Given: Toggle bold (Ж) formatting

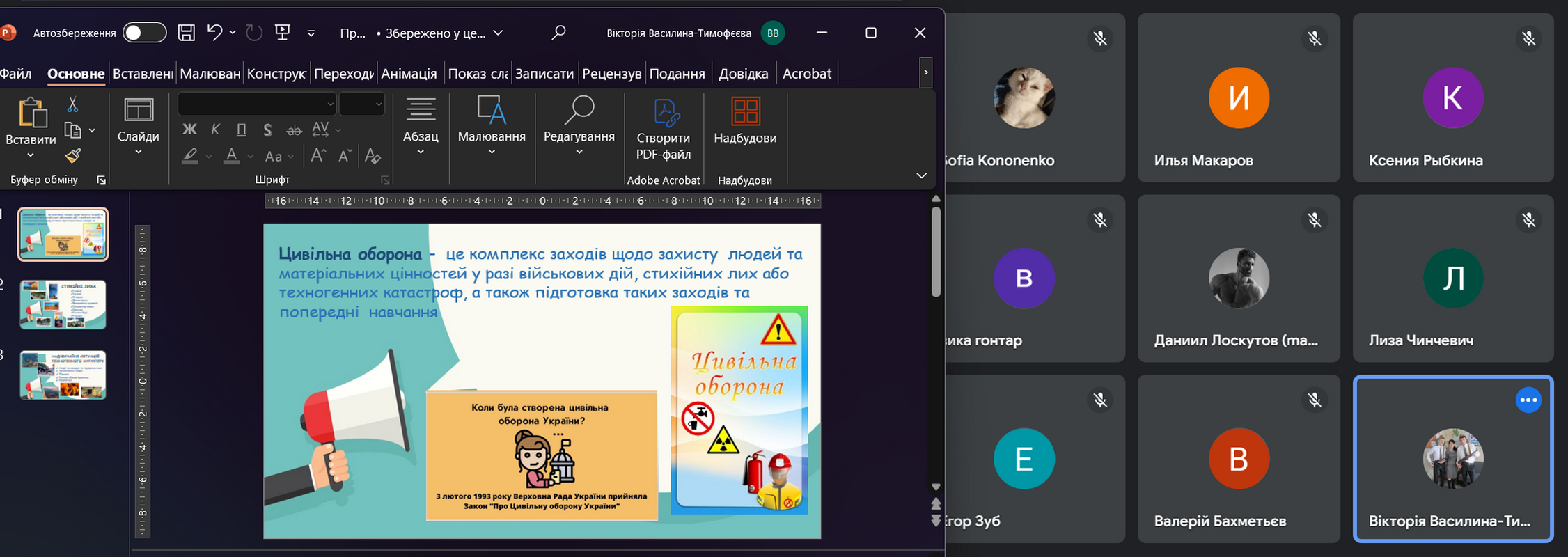Looking at the screenshot, I should (x=189, y=130).
